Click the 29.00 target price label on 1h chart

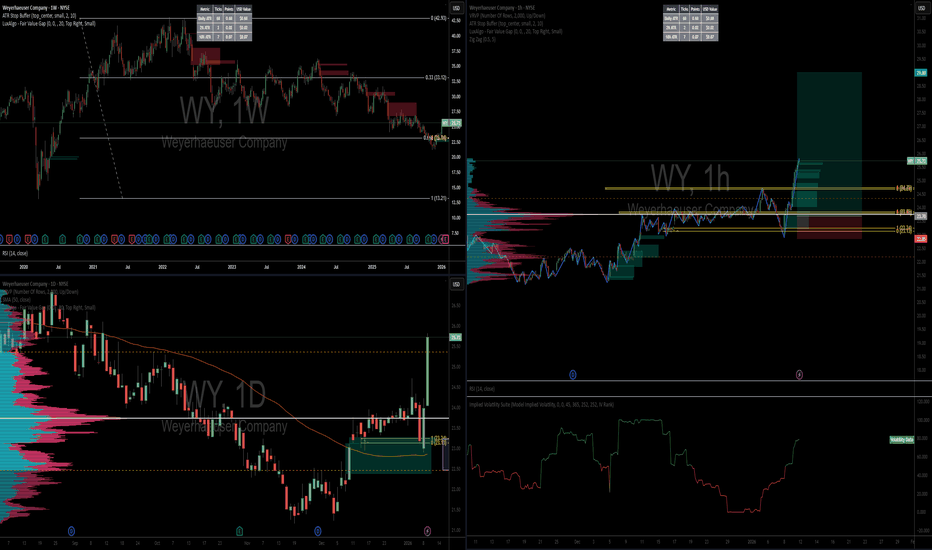pyautogui.click(x=921, y=73)
